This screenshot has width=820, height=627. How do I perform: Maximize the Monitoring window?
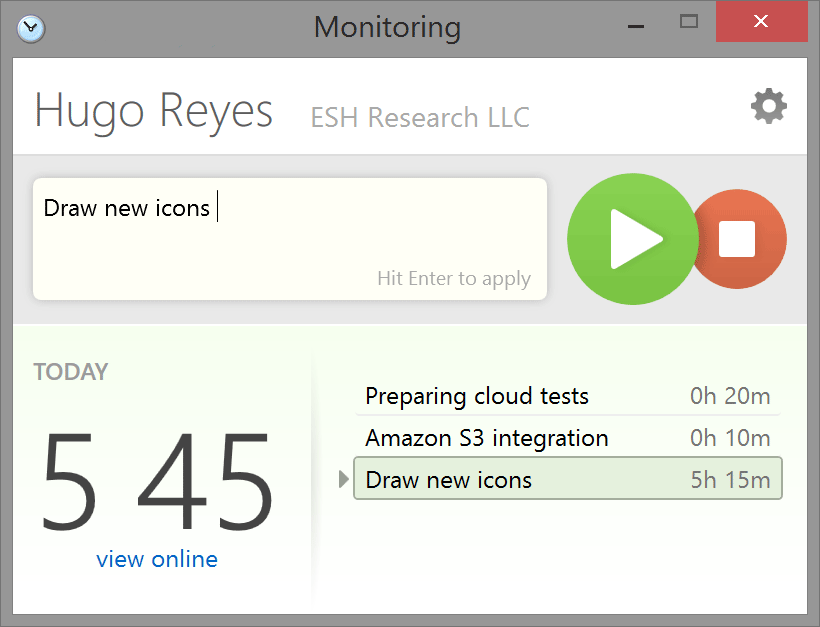click(x=689, y=21)
